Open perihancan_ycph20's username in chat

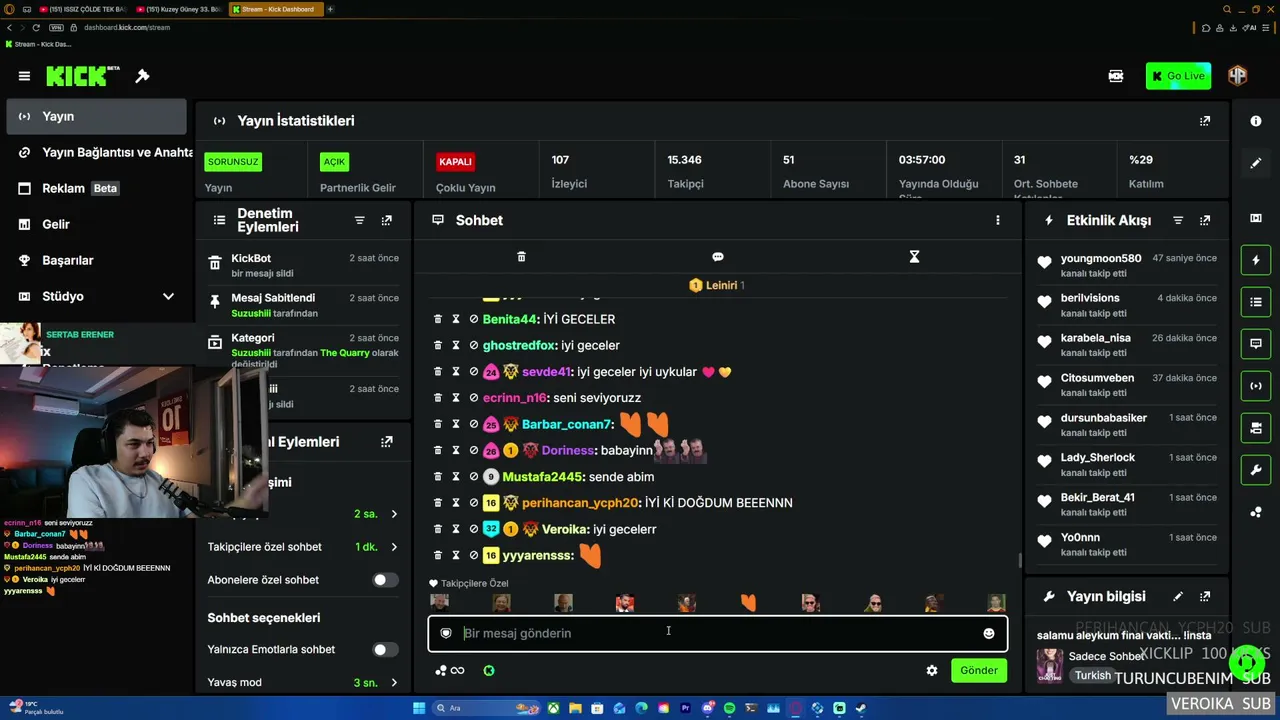pyautogui.click(x=580, y=503)
